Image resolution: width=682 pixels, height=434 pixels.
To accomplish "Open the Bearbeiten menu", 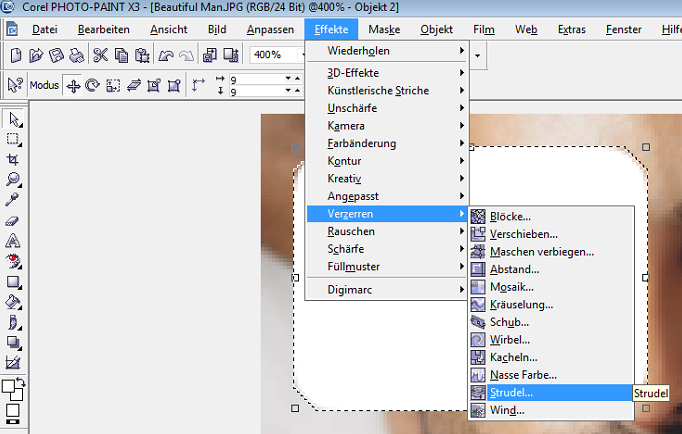I will [104, 30].
